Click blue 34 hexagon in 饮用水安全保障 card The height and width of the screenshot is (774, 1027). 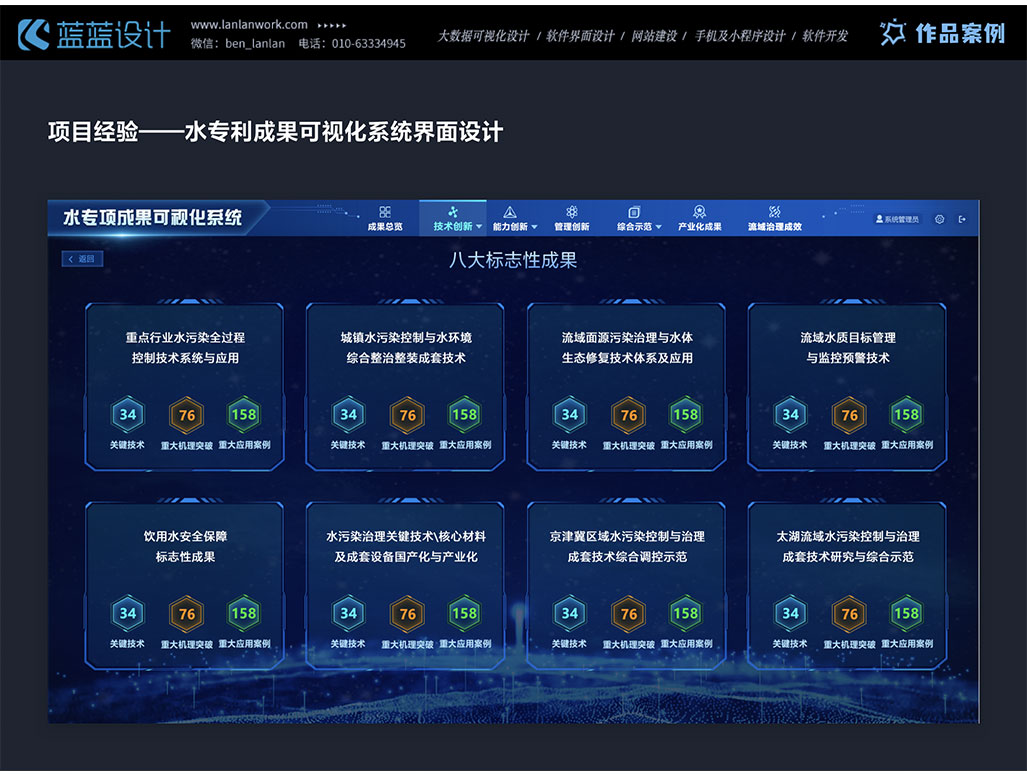pos(128,613)
